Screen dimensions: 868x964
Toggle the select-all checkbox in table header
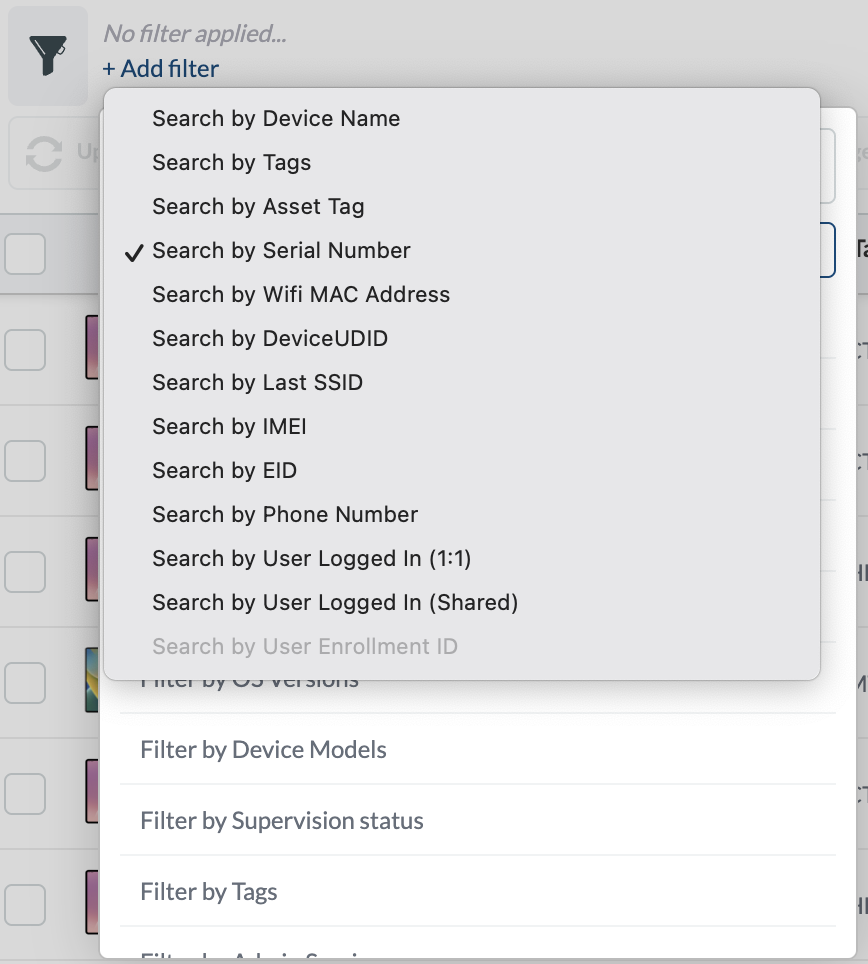tap(25, 253)
